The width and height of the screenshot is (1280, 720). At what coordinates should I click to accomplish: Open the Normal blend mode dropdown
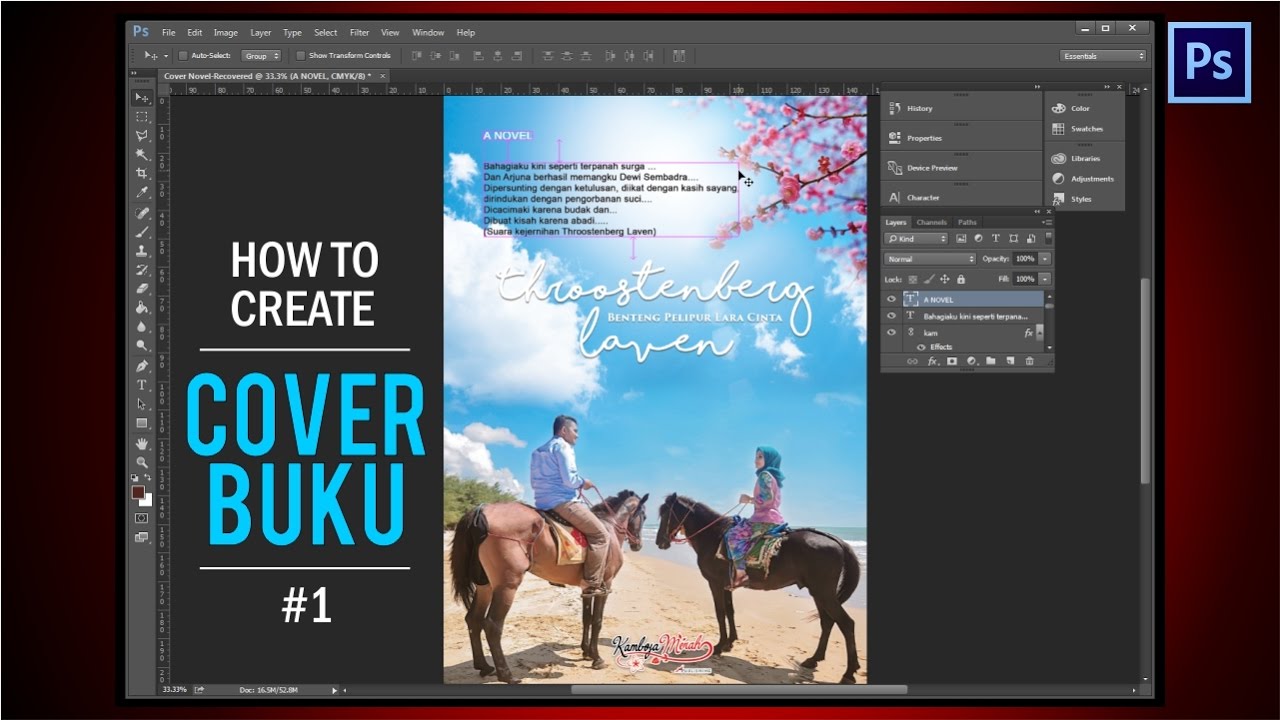point(930,259)
